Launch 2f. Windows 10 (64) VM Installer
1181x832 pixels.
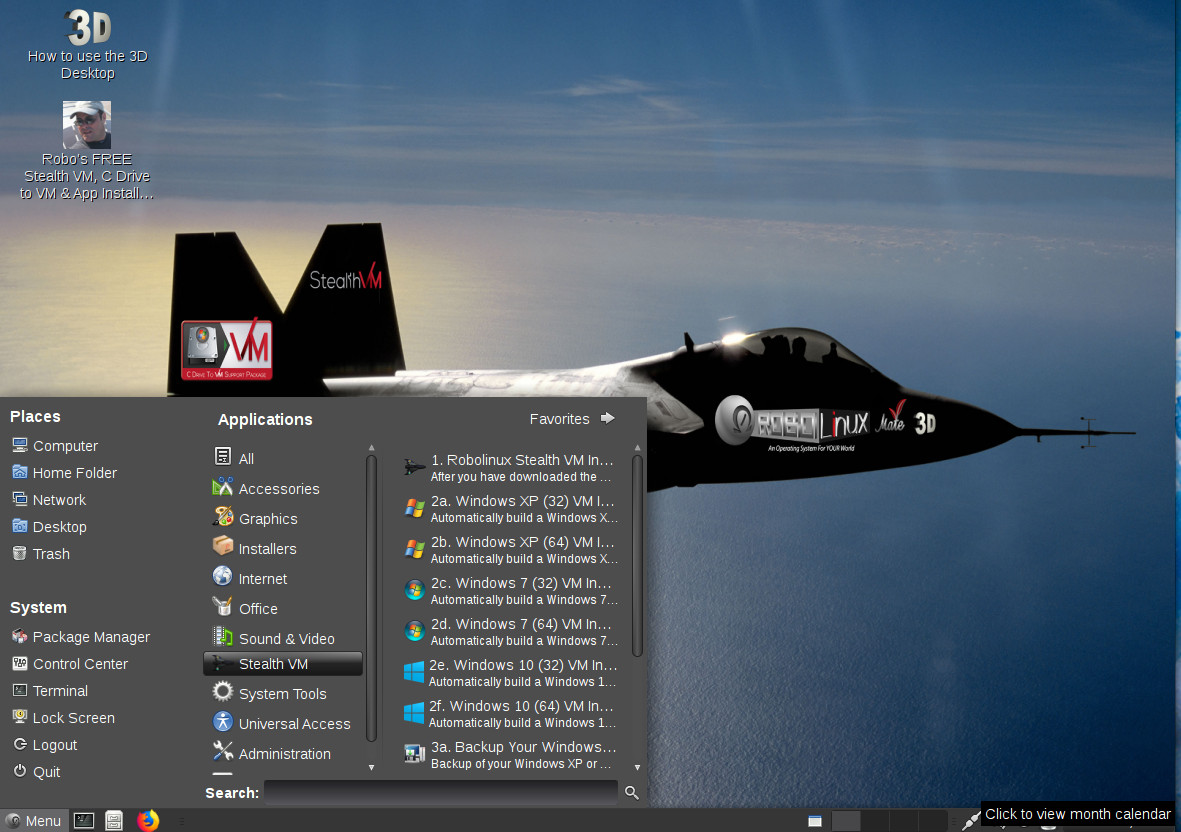[x=511, y=714]
